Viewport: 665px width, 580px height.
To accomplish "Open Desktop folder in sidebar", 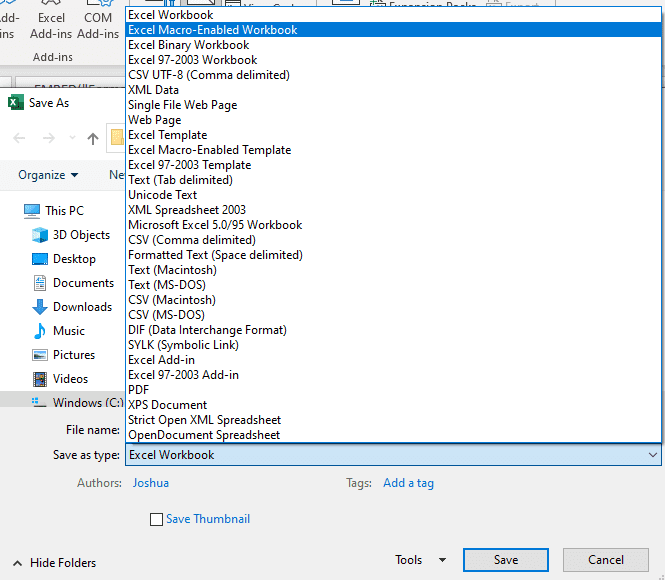I will coord(64,259).
